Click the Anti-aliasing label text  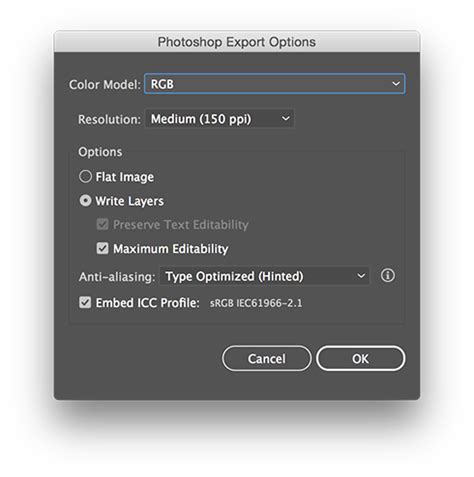tap(117, 277)
